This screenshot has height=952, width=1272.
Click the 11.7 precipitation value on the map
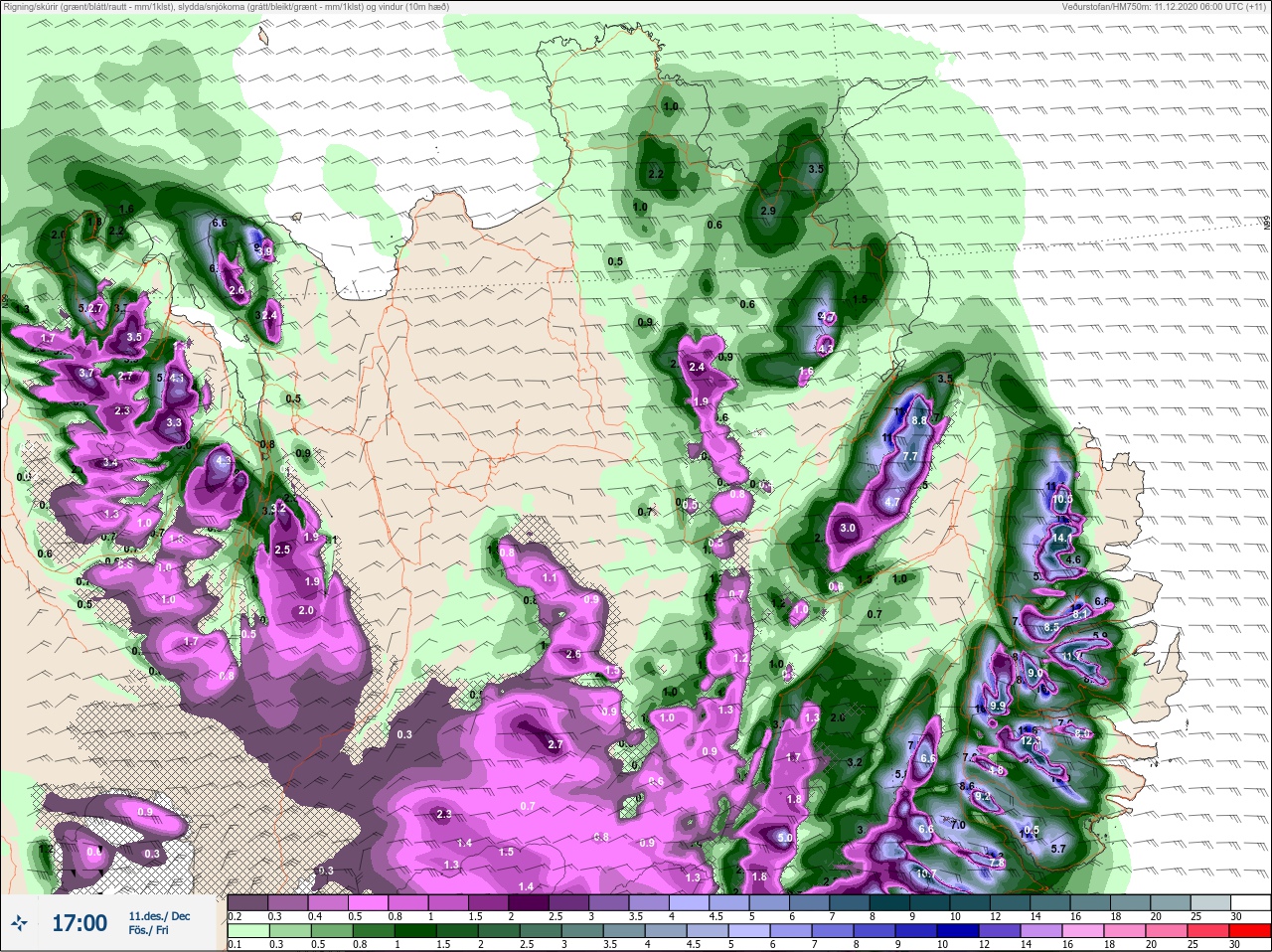(1073, 657)
